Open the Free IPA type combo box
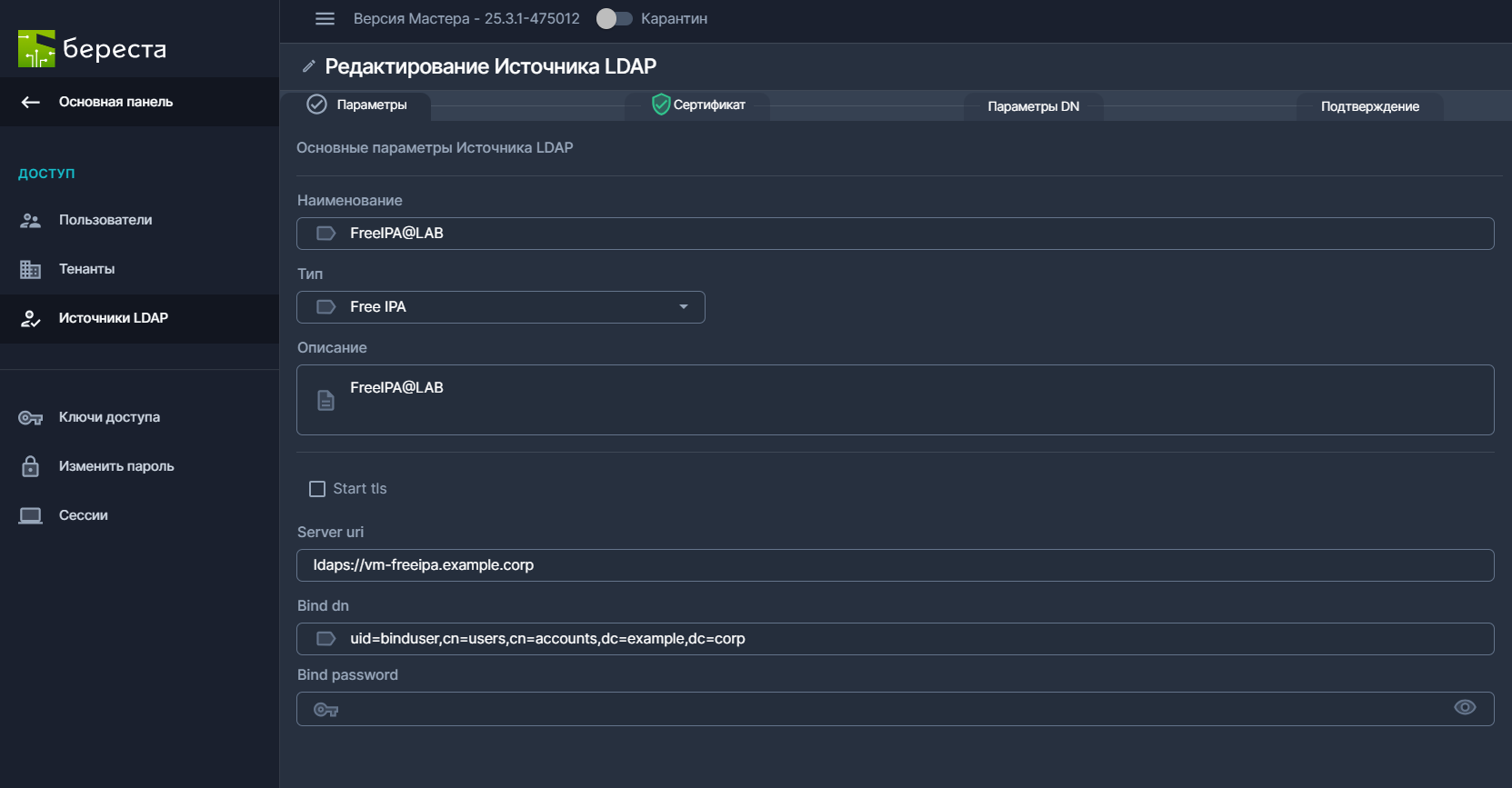1512x788 pixels. pos(500,307)
